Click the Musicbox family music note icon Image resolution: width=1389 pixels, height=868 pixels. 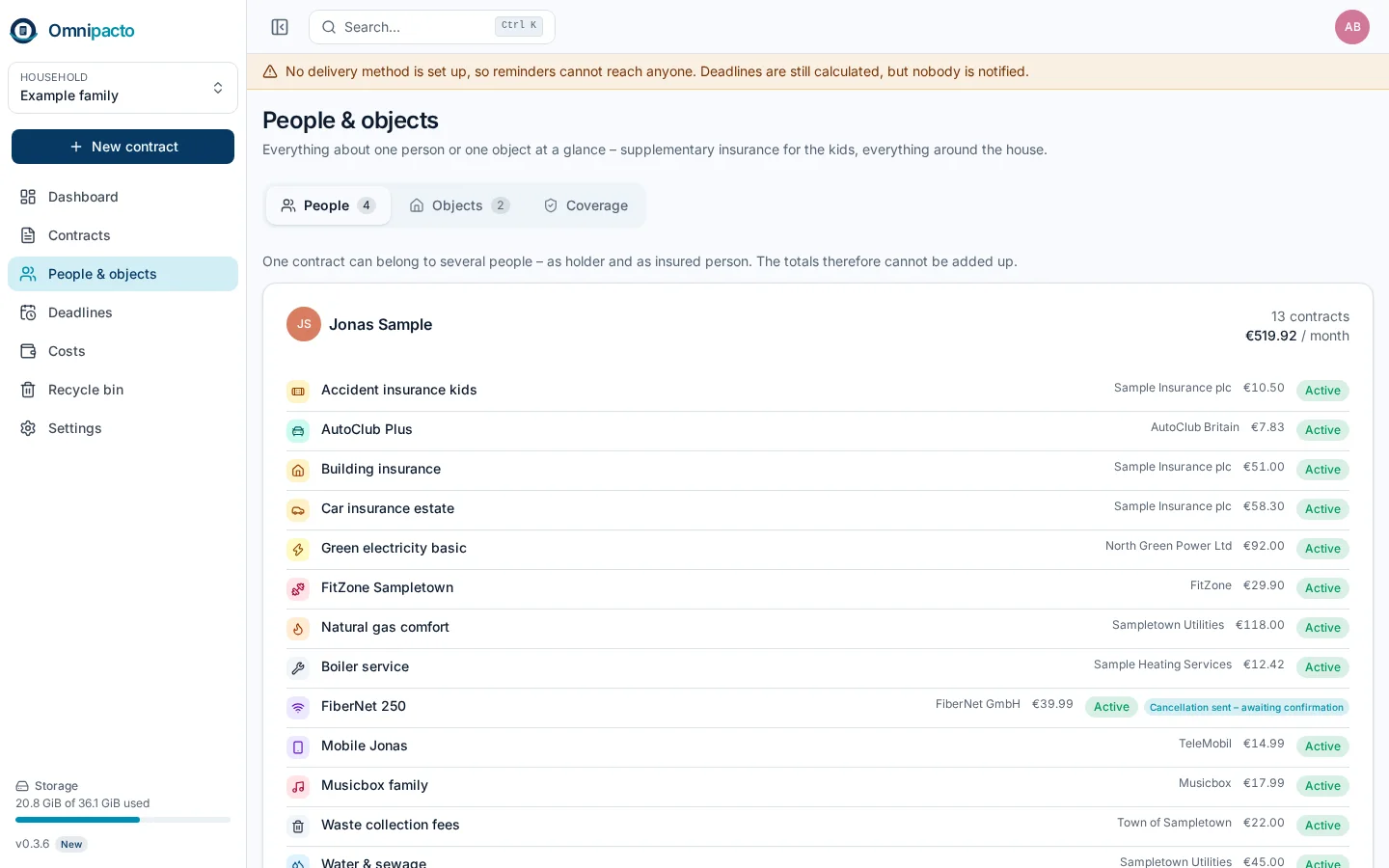click(x=298, y=786)
